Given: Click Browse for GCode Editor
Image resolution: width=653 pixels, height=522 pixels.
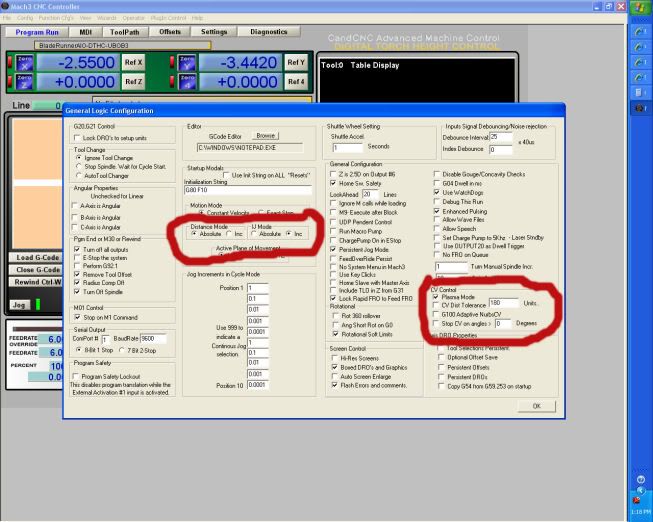Looking at the screenshot, I should pos(265,135).
